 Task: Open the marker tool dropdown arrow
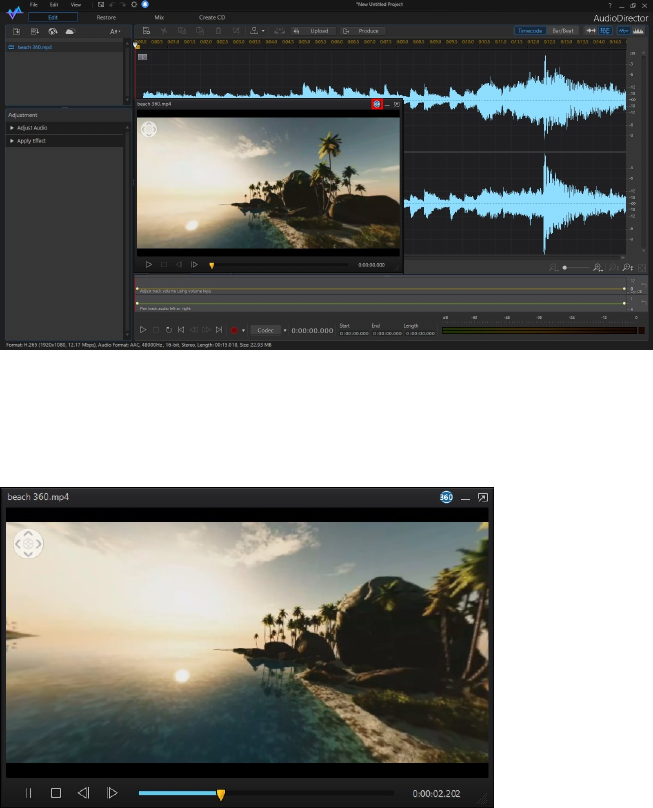pos(263,31)
